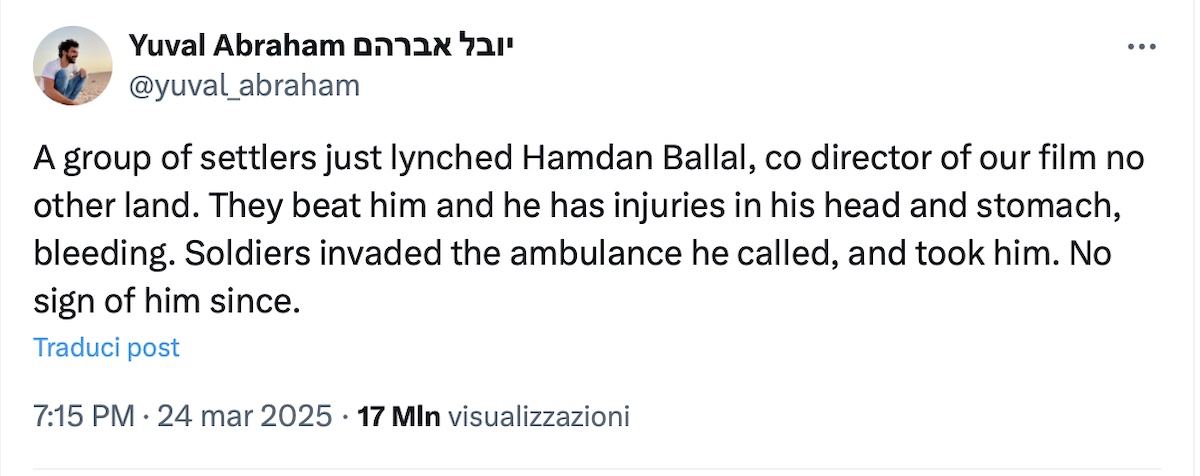Click the @yuval_abraham handle
Viewport: 1200px width, 476px height.
coord(243,86)
